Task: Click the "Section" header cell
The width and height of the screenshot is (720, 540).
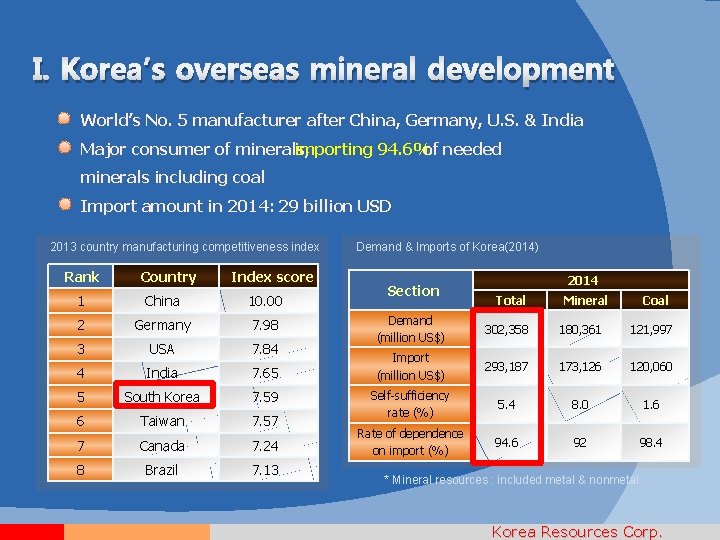Action: tap(411, 290)
